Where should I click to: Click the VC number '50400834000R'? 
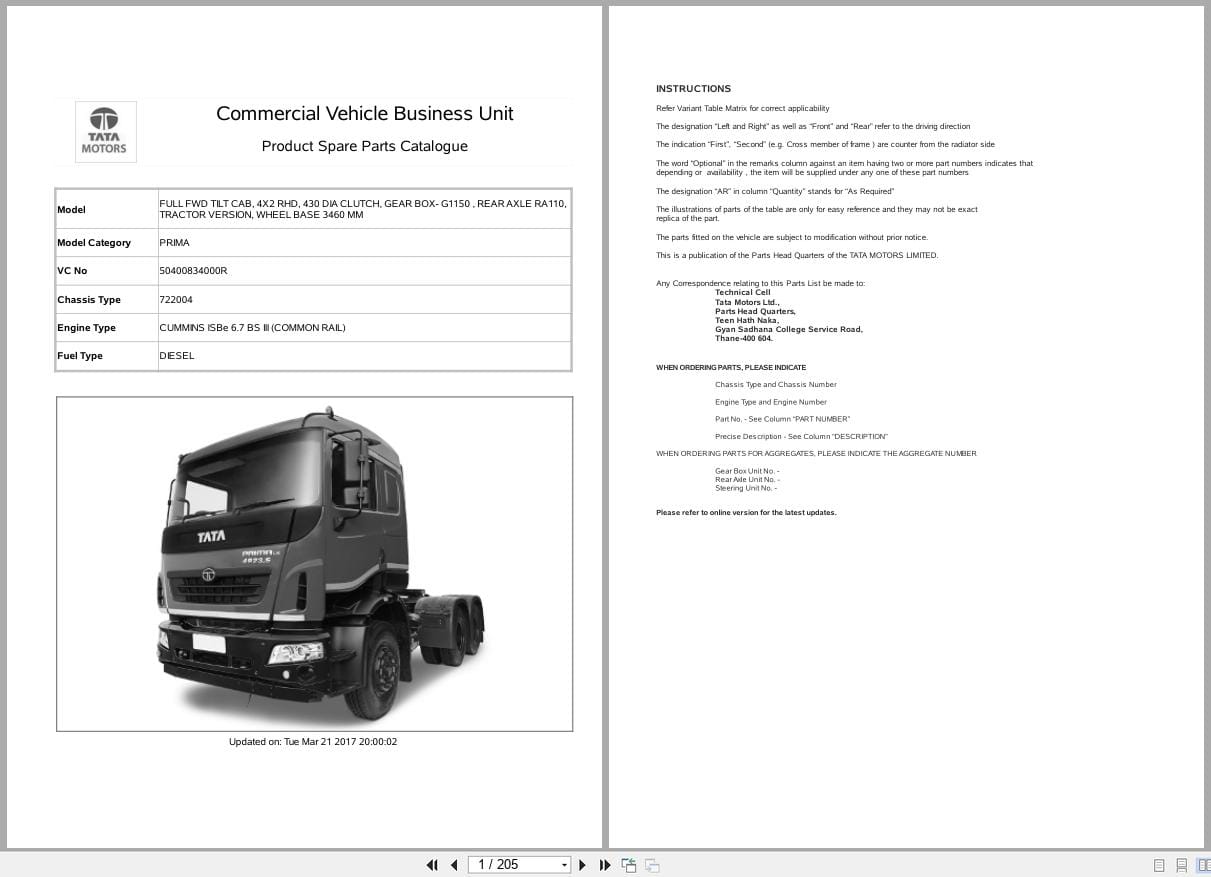[x=193, y=271]
